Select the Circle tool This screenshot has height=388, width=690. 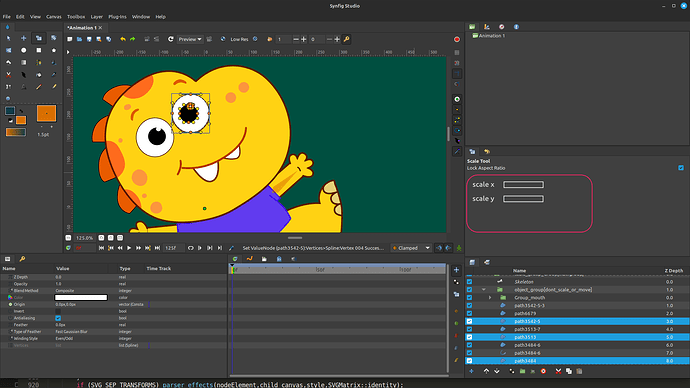tap(24, 50)
